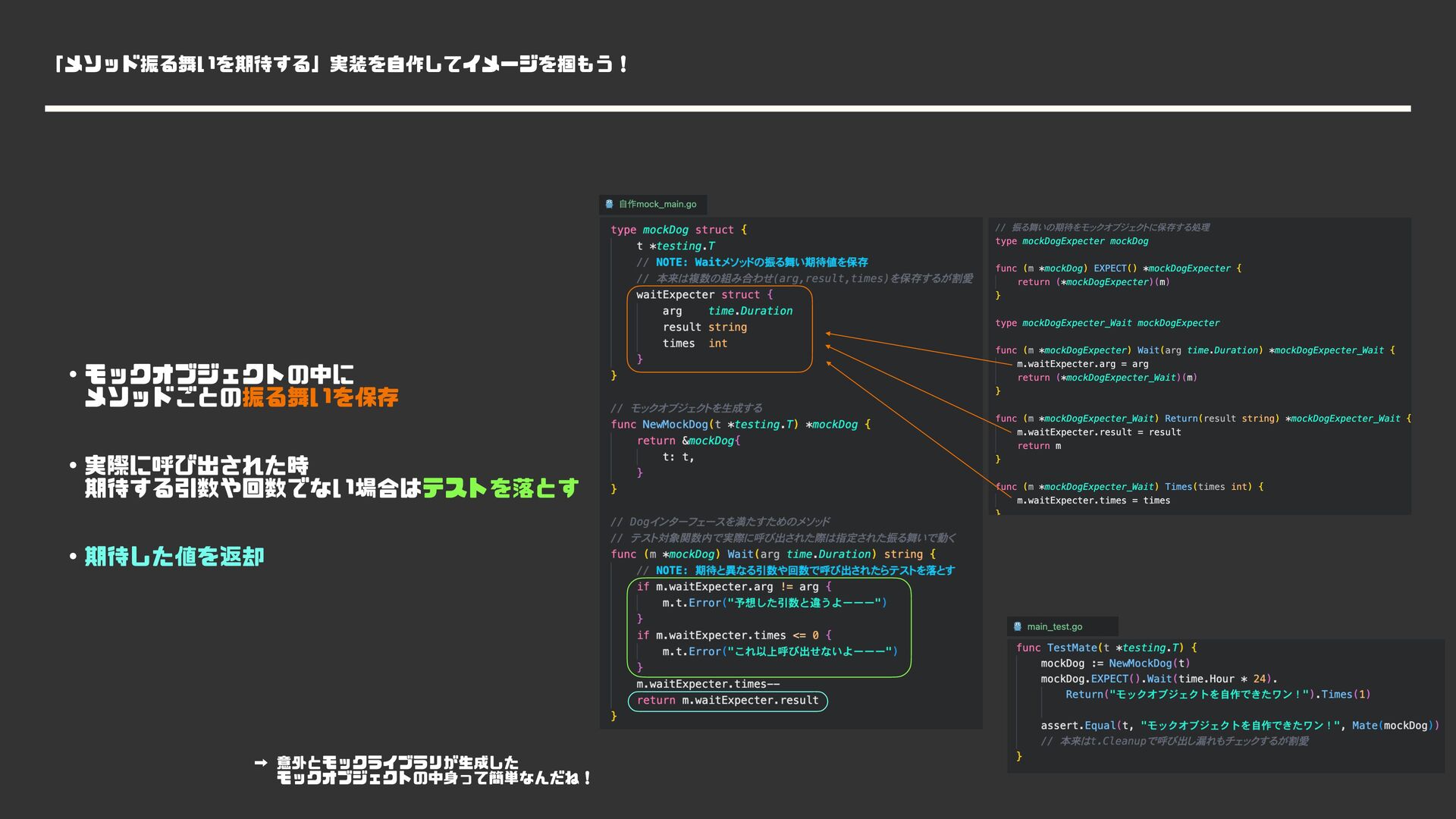Open the 自作mock_main.go tab
1456x819 pixels.
click(657, 204)
